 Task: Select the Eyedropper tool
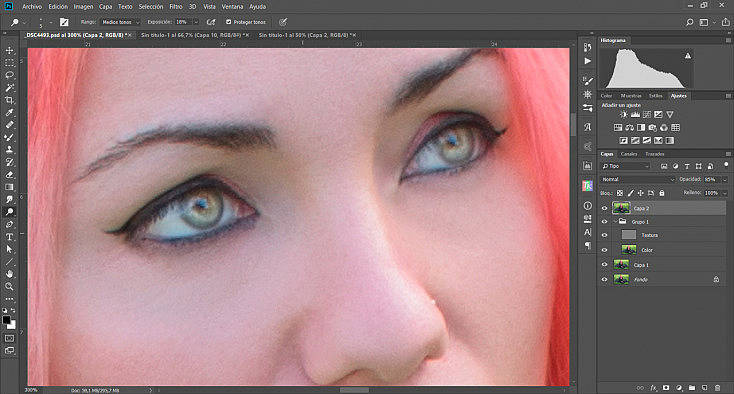click(x=9, y=112)
